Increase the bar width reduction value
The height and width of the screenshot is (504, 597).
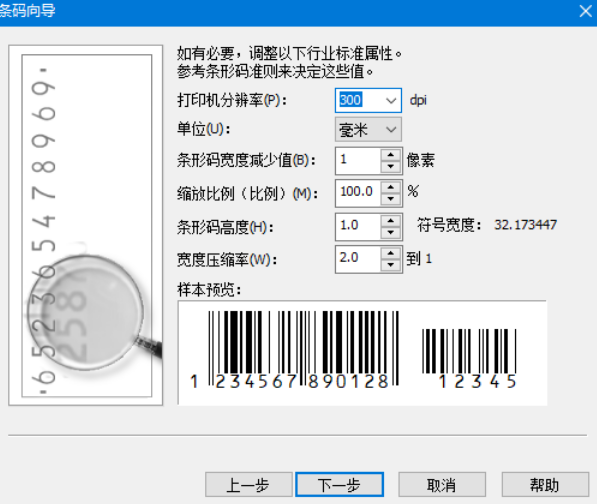tap(391, 155)
